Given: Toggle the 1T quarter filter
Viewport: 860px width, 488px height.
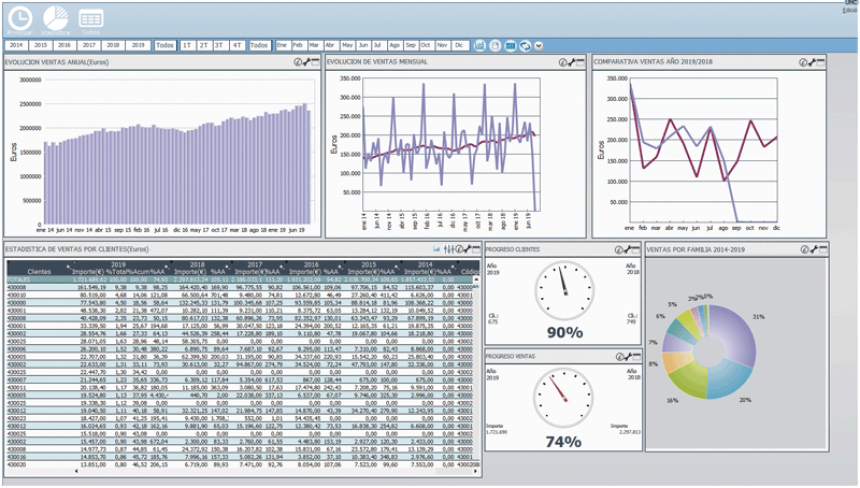Looking at the screenshot, I should [187, 46].
